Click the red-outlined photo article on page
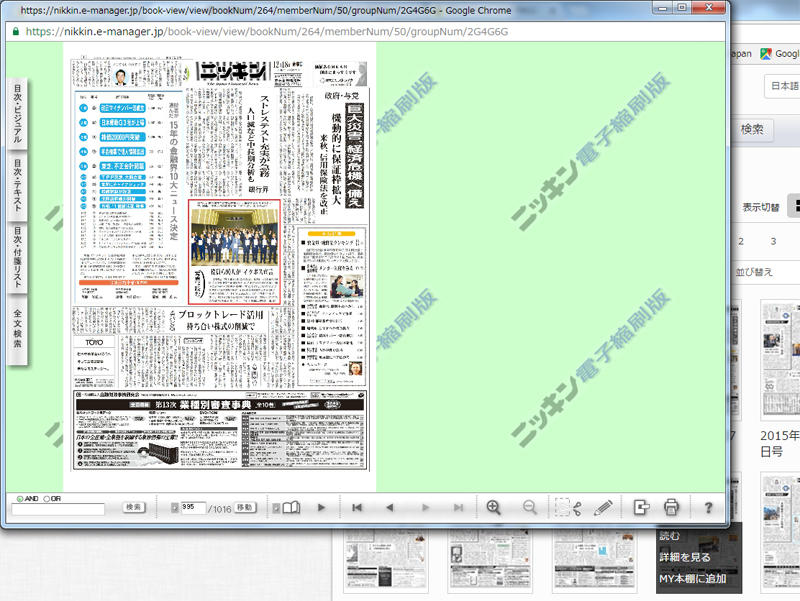The height and width of the screenshot is (601, 800). [x=235, y=252]
